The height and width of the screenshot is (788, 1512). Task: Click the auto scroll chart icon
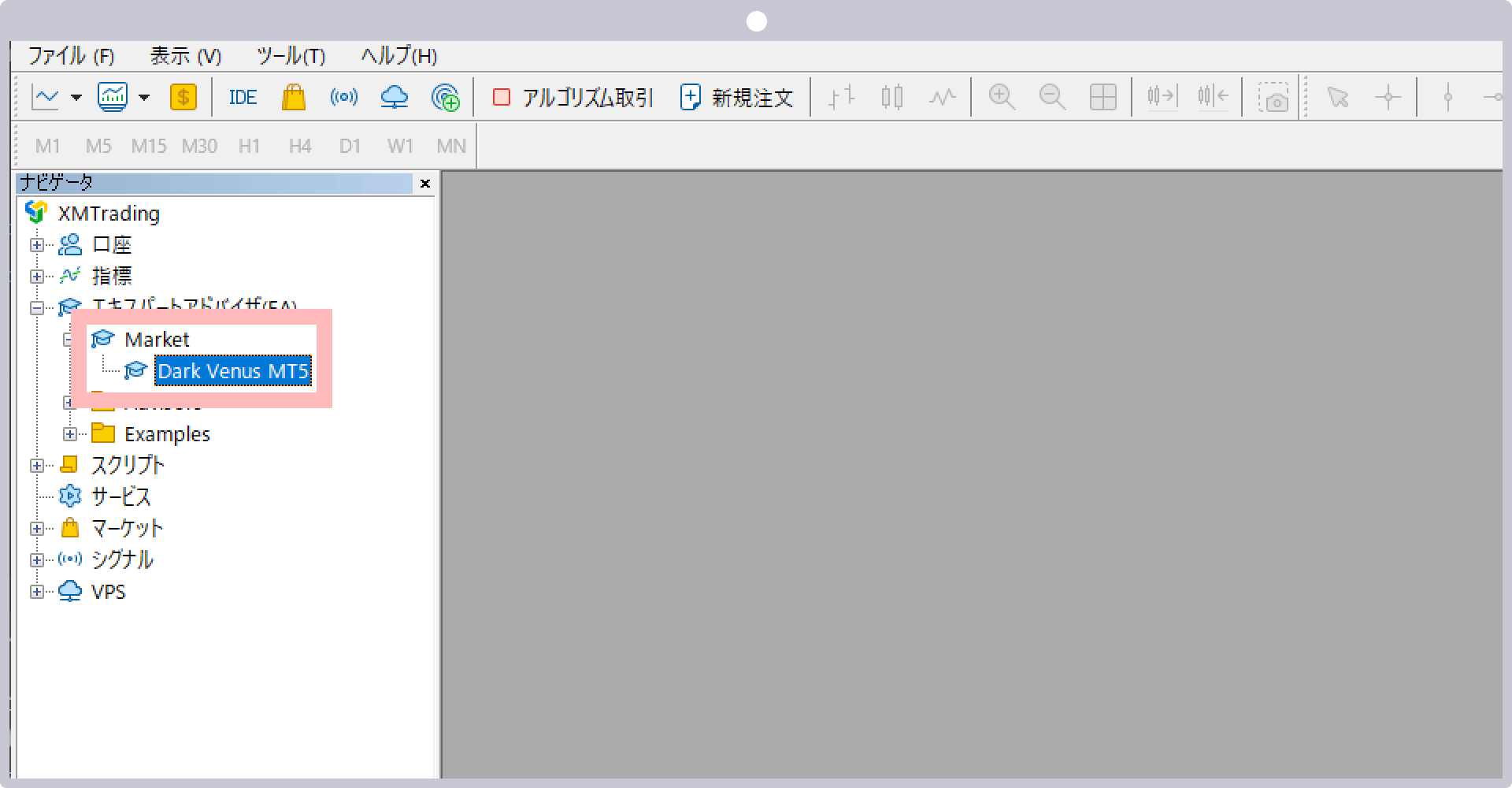tap(1162, 98)
